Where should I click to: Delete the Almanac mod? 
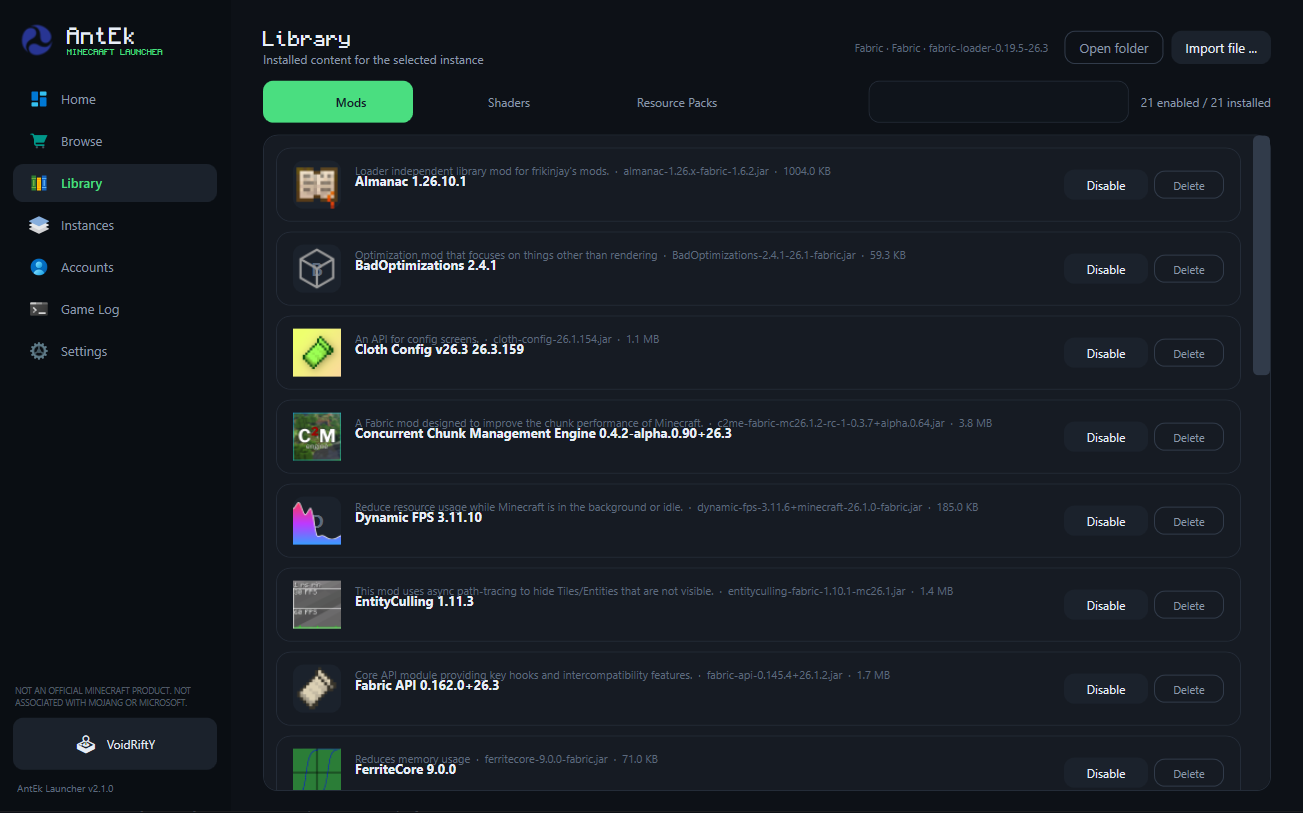pos(1189,185)
